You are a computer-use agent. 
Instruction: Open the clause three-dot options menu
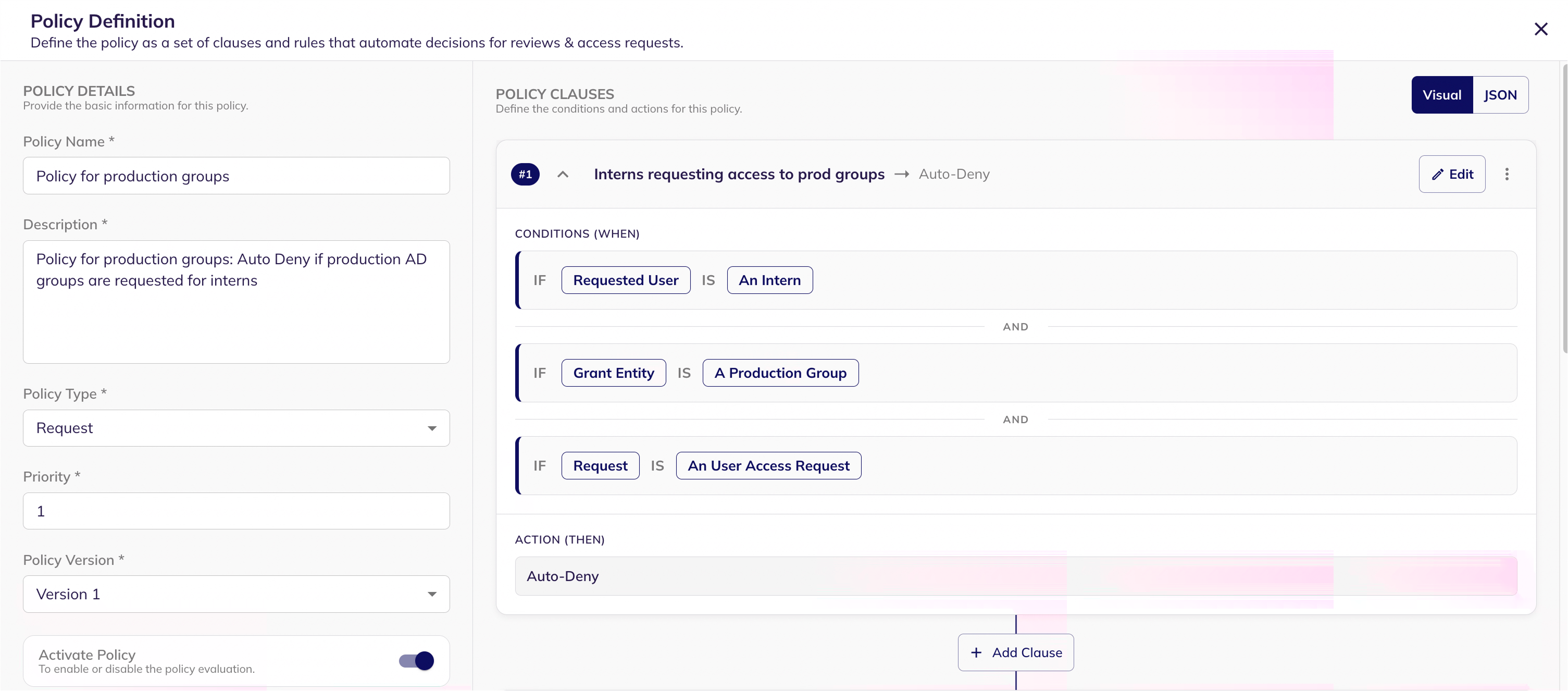click(x=1507, y=174)
